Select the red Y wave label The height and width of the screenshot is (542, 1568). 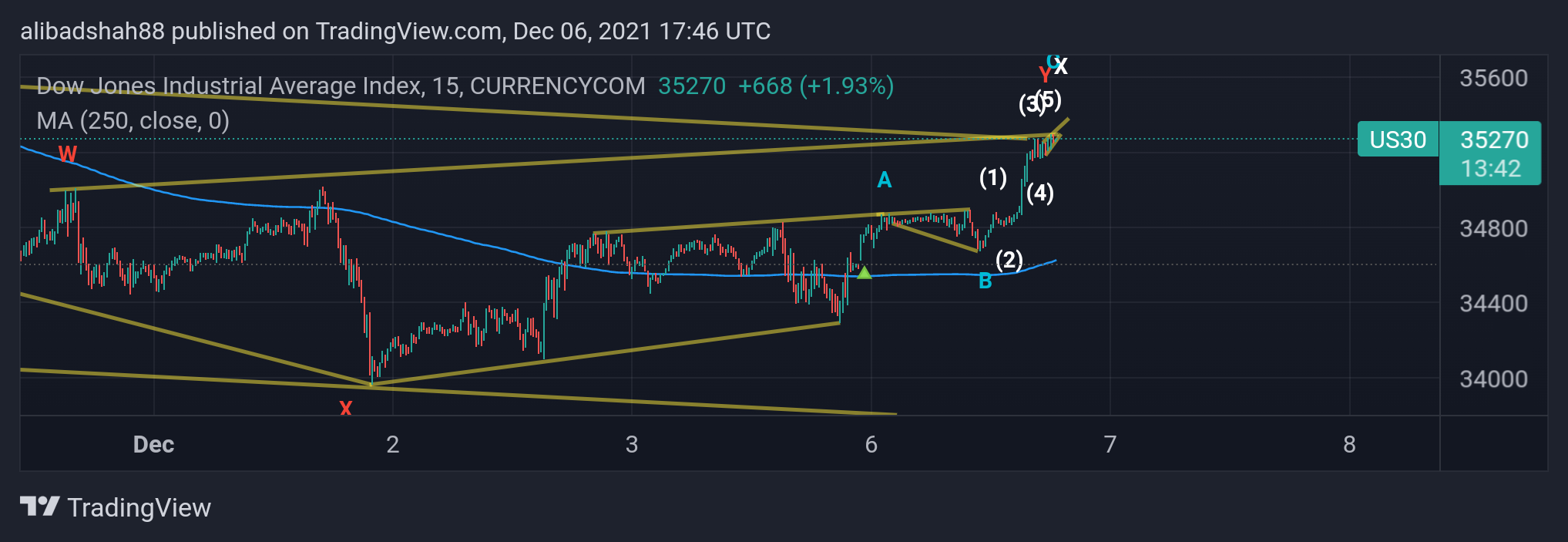click(x=1045, y=76)
